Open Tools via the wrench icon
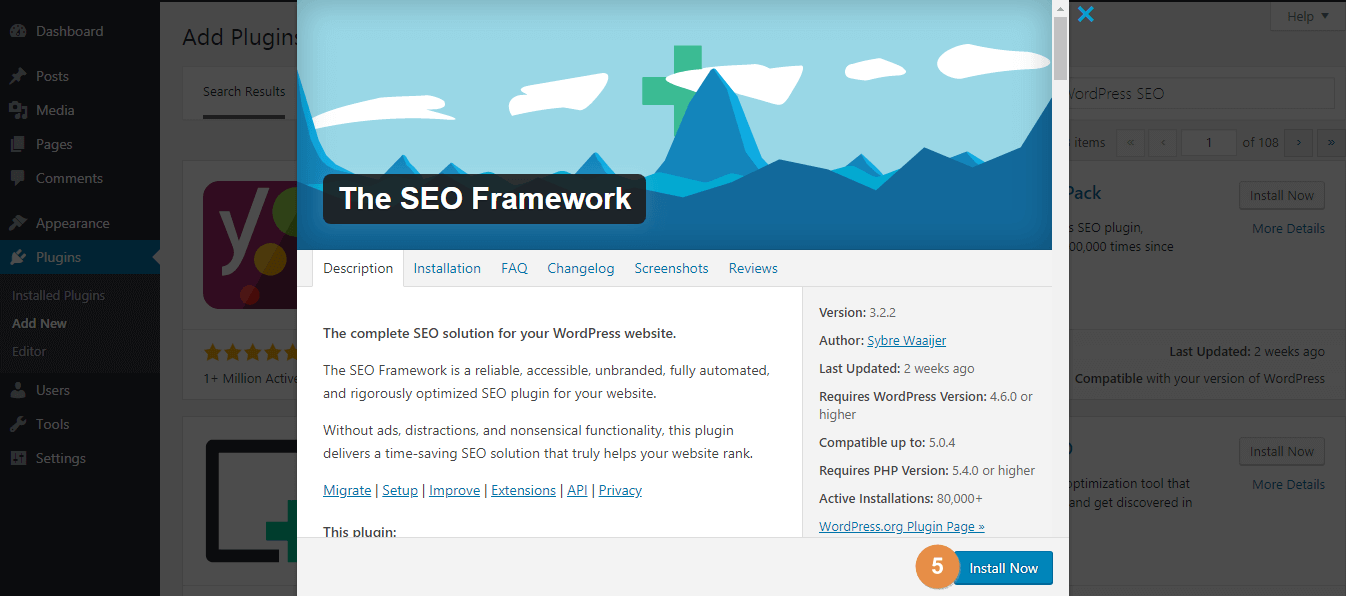This screenshot has width=1346, height=596. pos(18,424)
